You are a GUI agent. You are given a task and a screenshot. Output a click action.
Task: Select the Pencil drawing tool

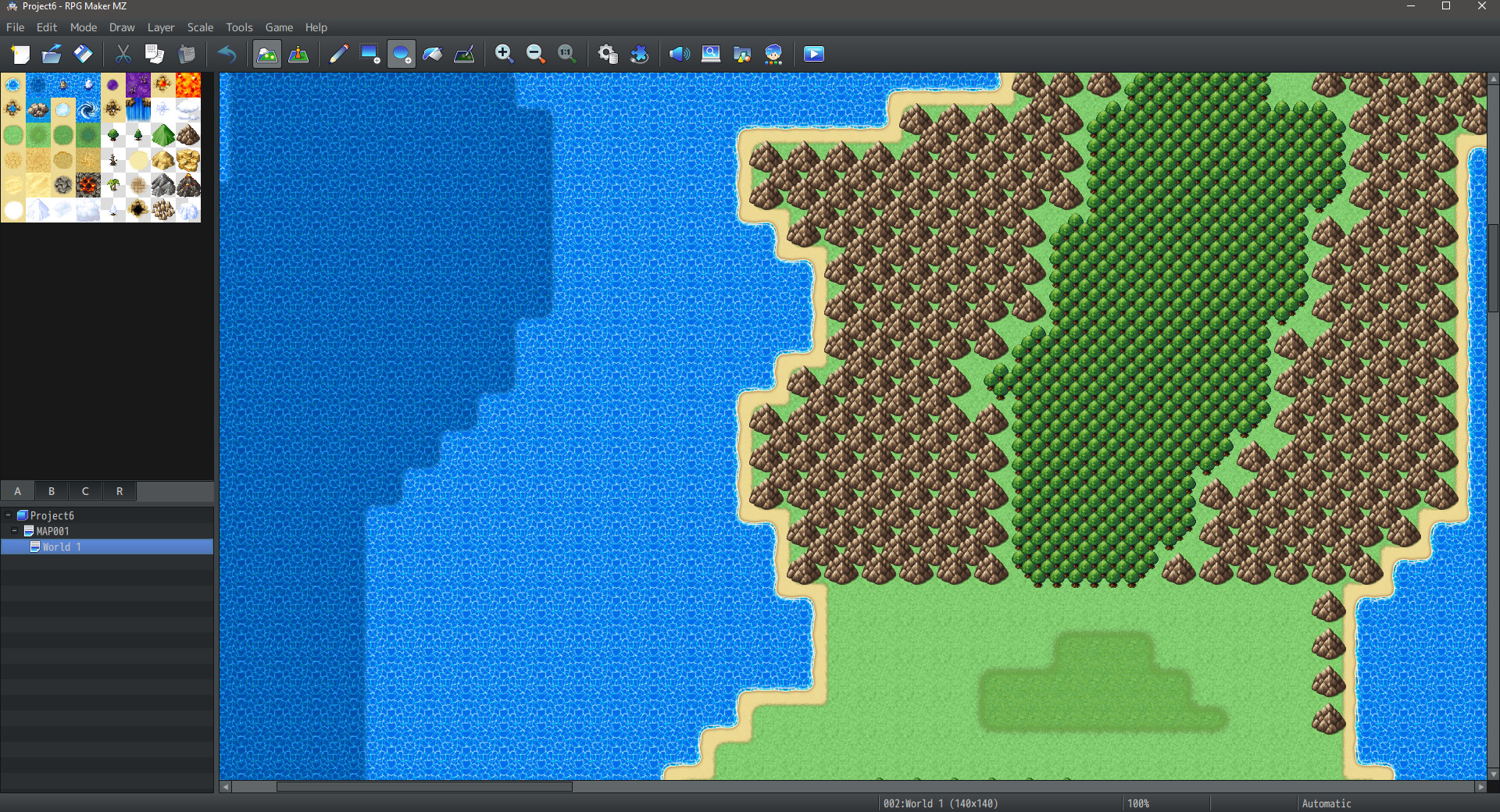(x=338, y=54)
